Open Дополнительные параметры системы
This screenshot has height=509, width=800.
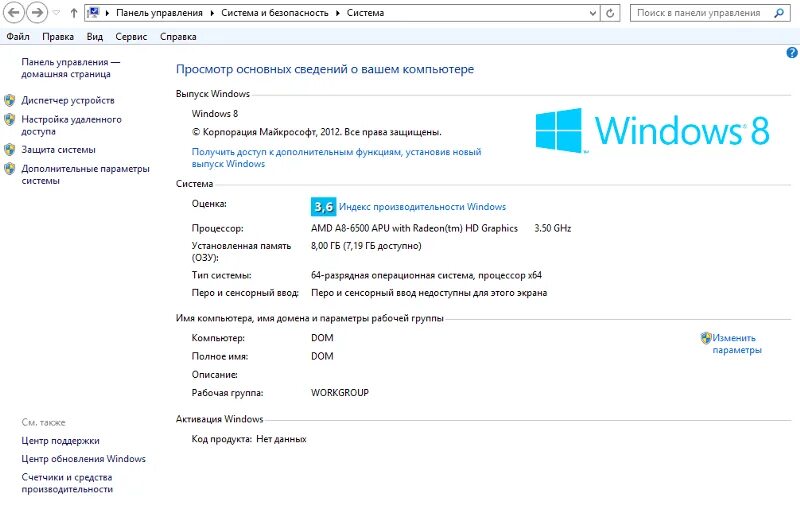pos(85,174)
